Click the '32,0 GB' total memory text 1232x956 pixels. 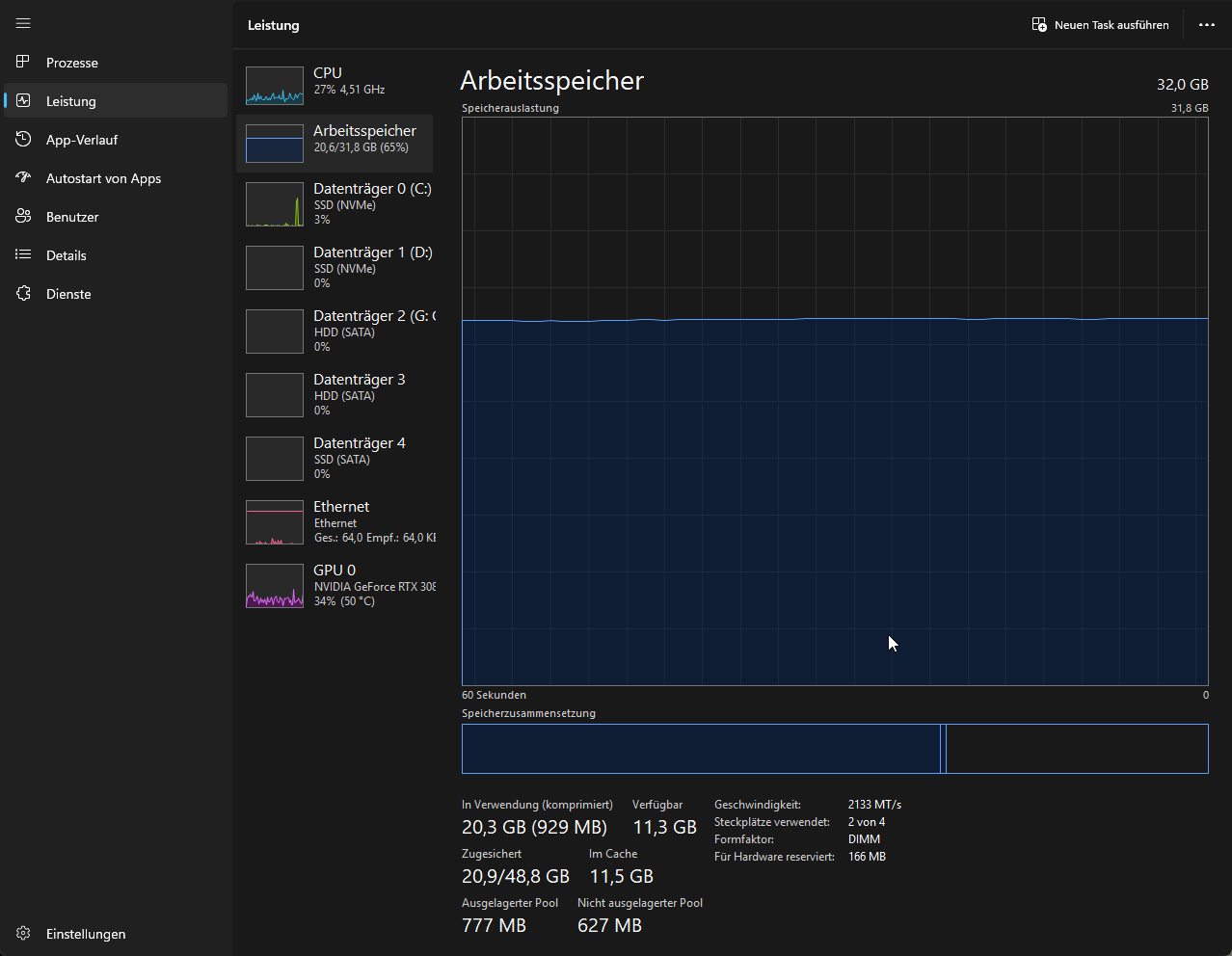(x=1183, y=85)
